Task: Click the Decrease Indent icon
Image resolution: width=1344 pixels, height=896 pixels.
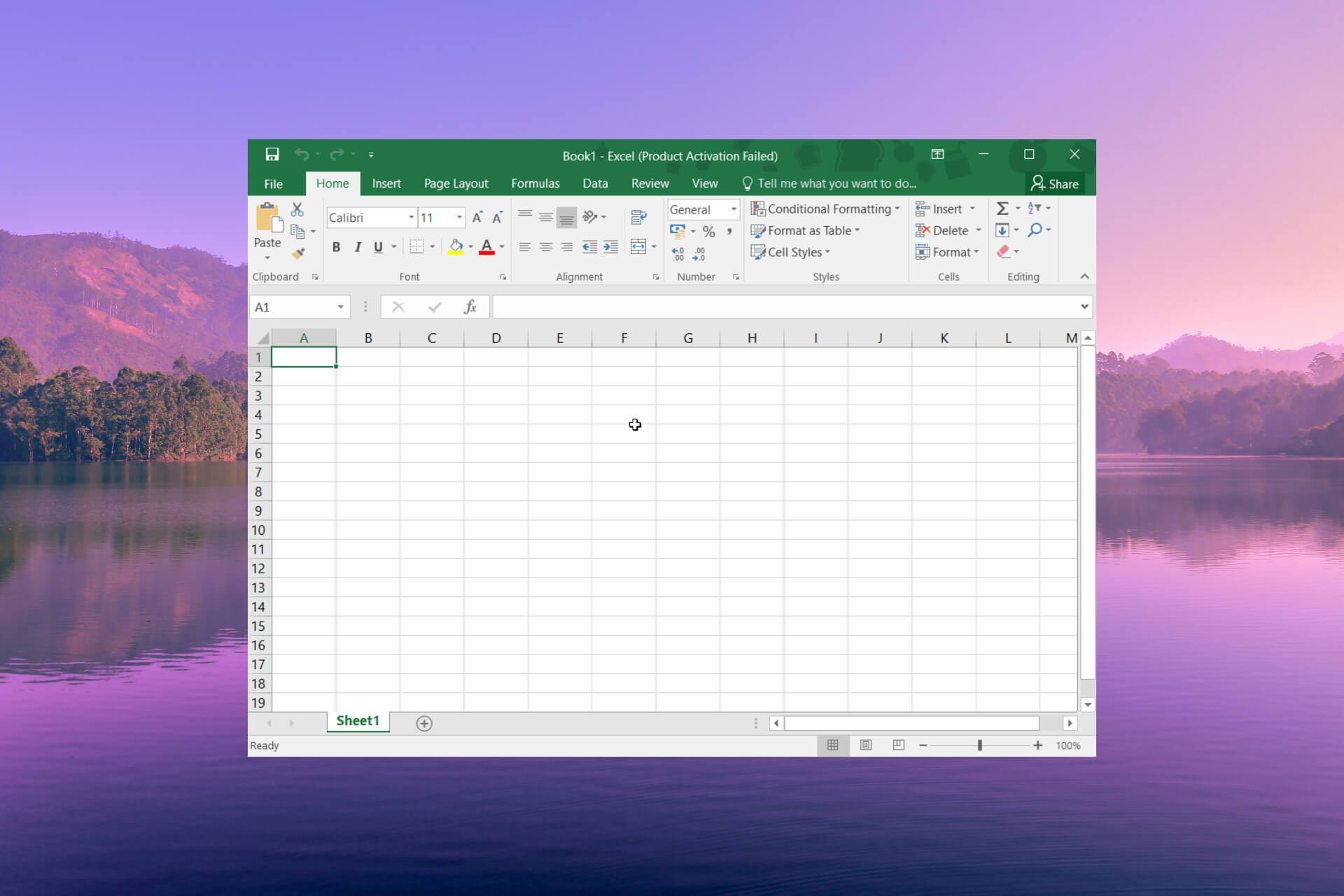Action: click(x=589, y=246)
